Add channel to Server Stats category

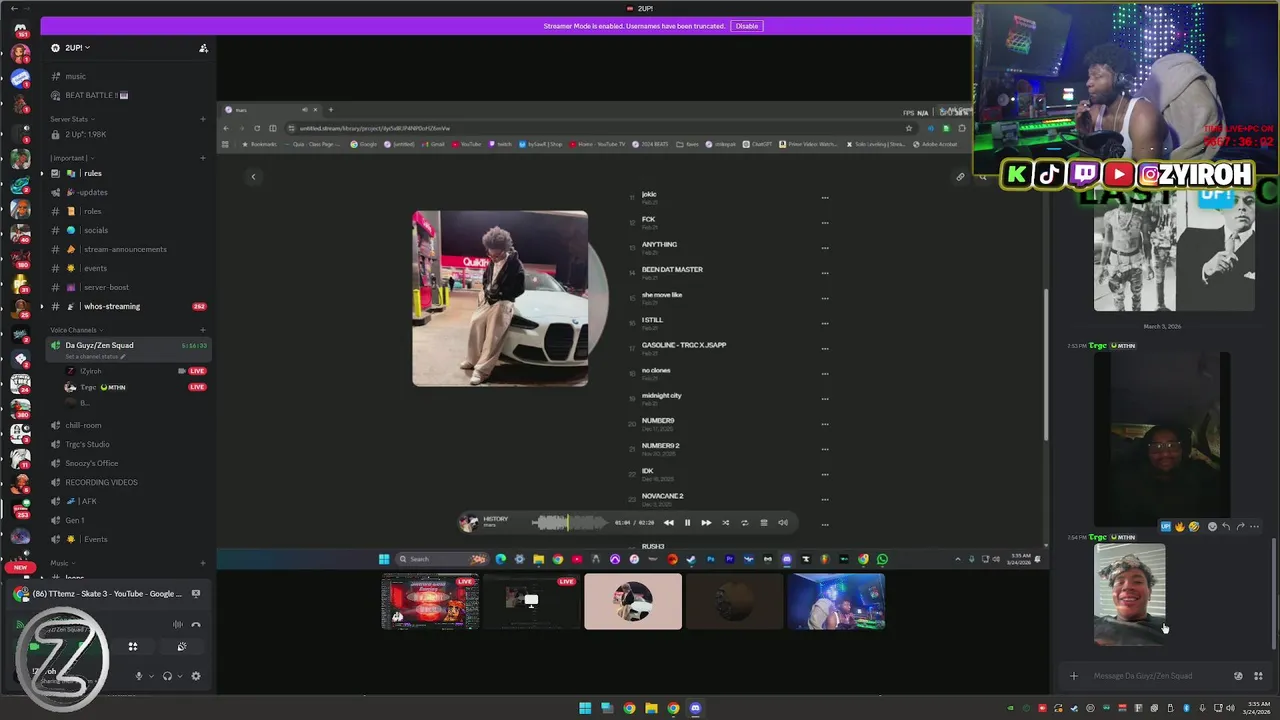(203, 119)
